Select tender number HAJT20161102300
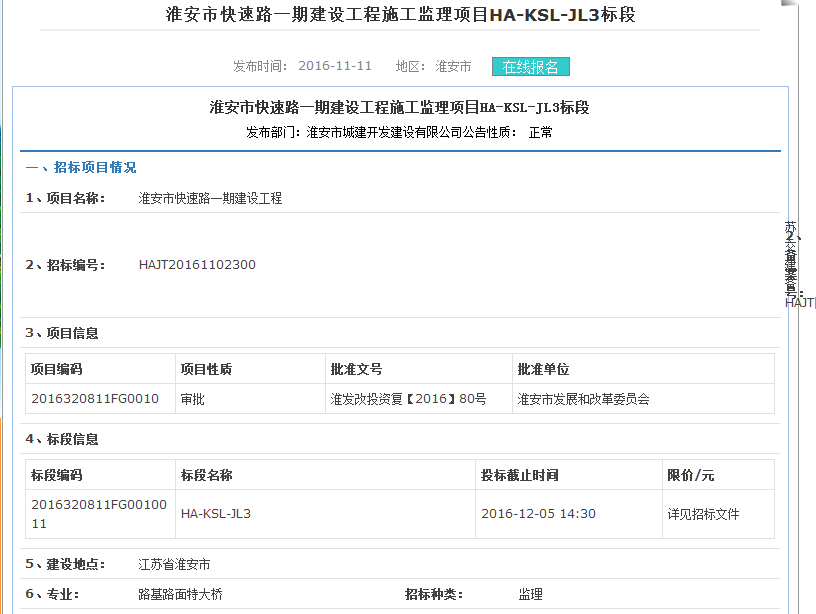Viewport: 816px width, 614px height. click(197, 265)
